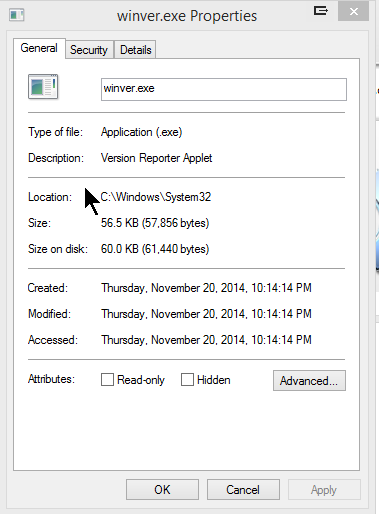Click the pin icon in title bar

pyautogui.click(x=321, y=11)
